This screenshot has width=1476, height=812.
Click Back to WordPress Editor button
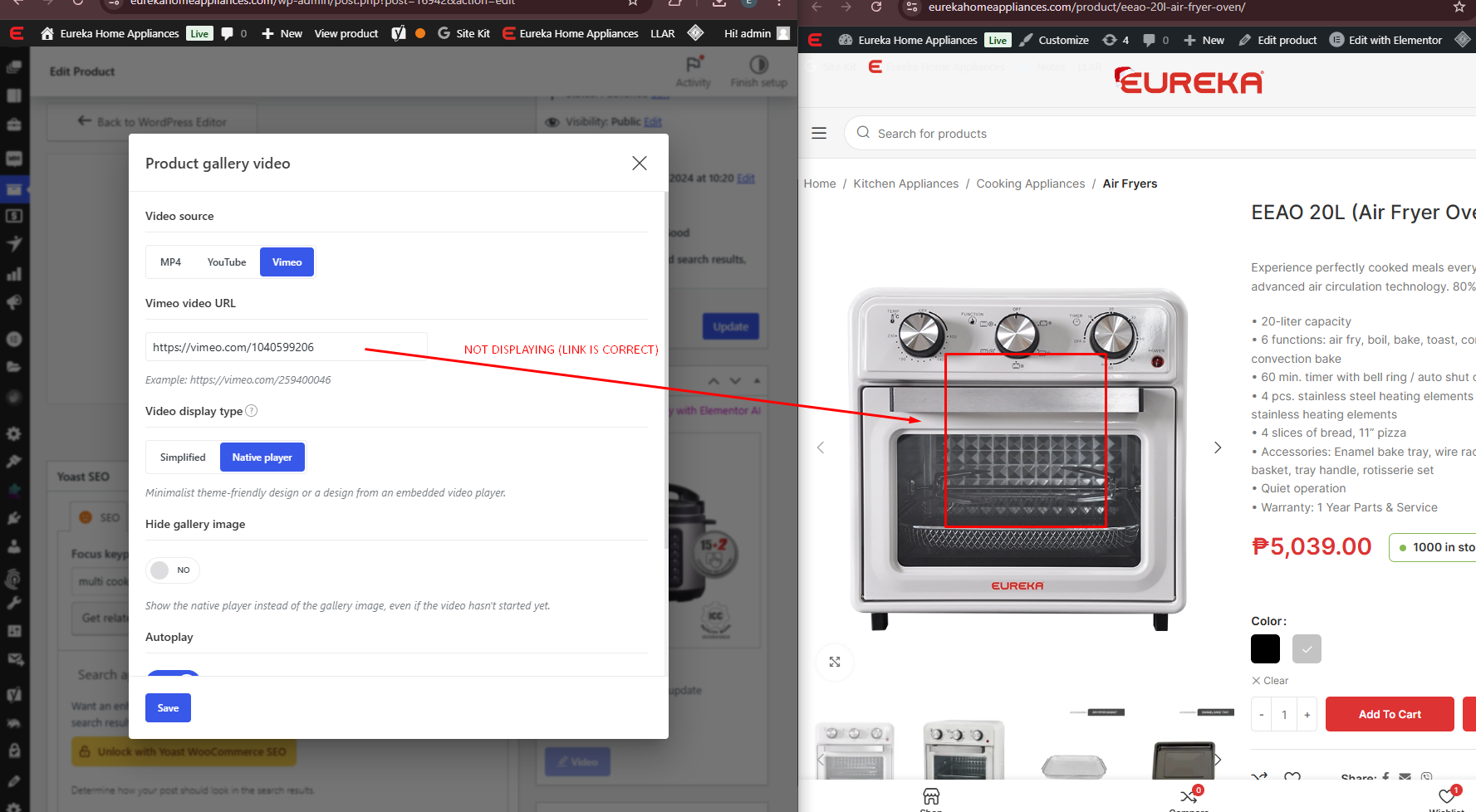(x=152, y=122)
